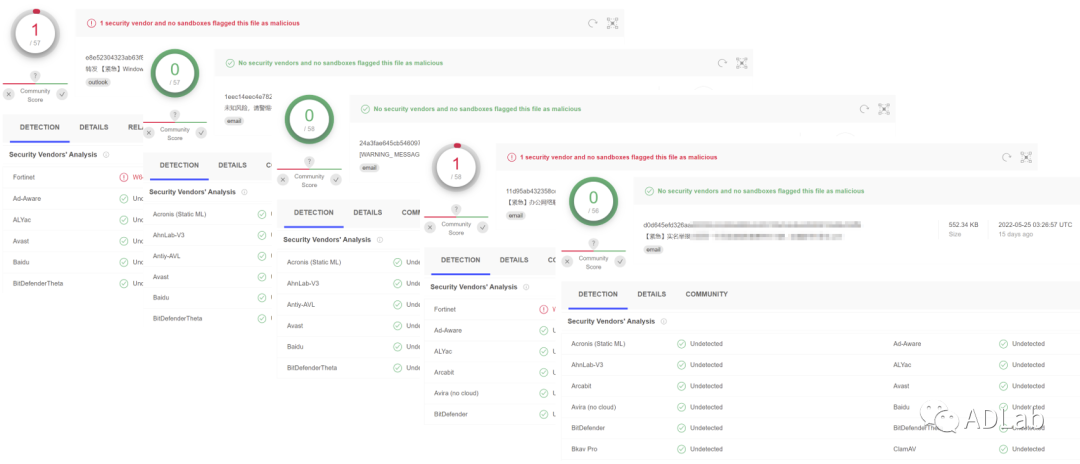Vote harmless with the check in 1/58 report

point(483,227)
